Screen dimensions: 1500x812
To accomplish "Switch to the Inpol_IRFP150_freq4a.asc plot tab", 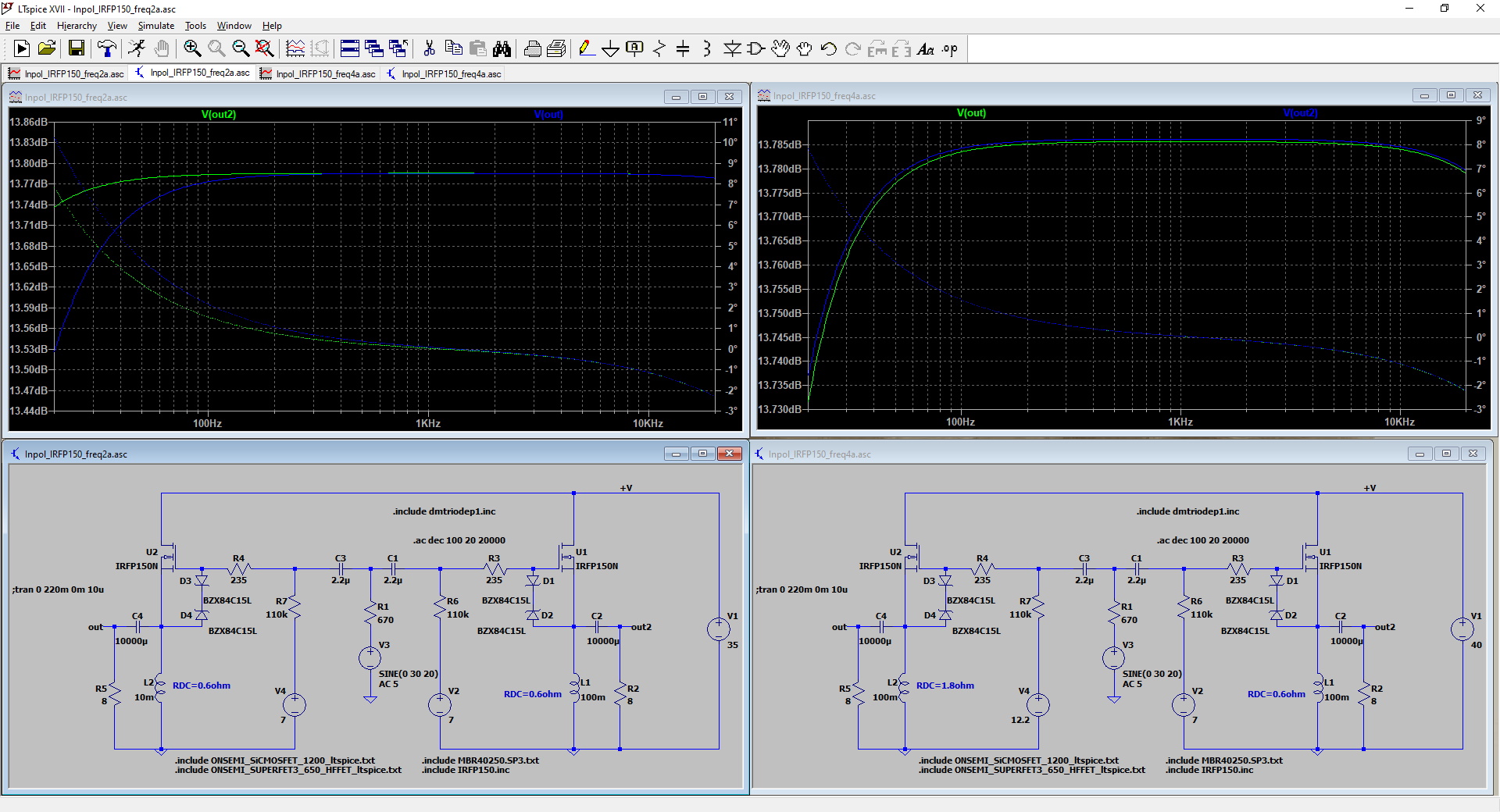I will [x=318, y=73].
